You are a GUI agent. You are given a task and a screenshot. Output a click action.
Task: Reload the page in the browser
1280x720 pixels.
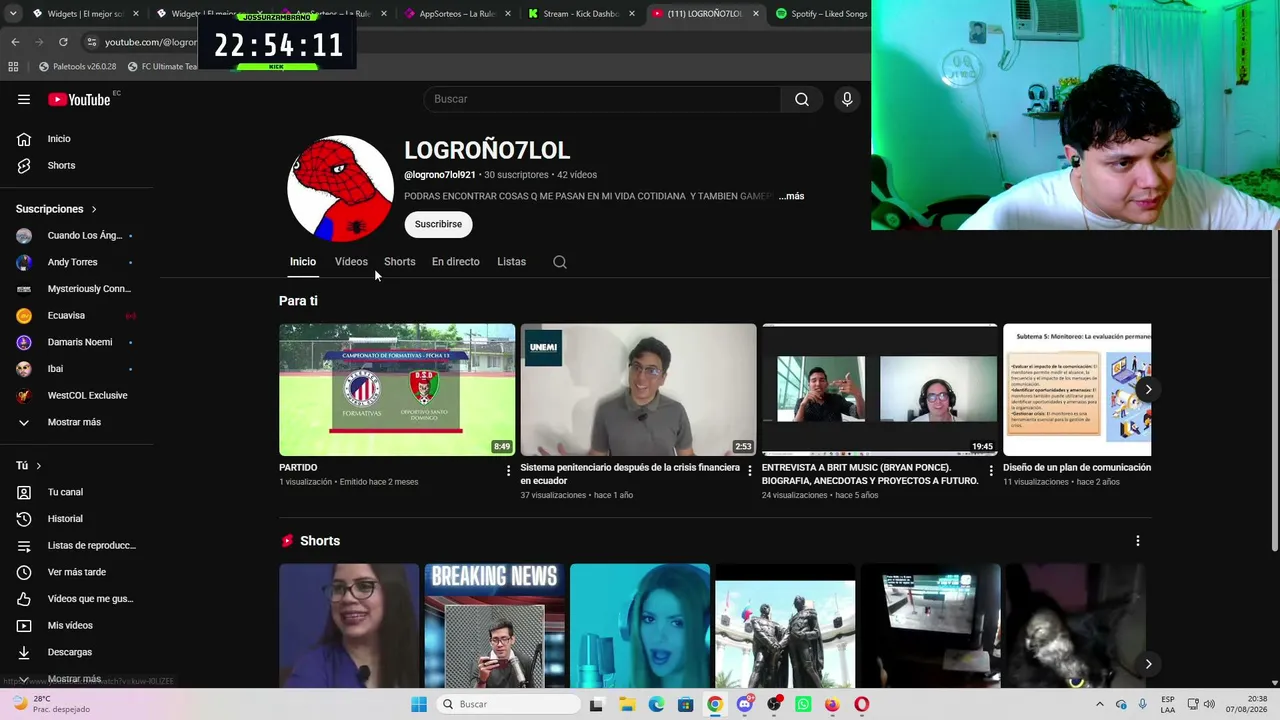coord(63,42)
